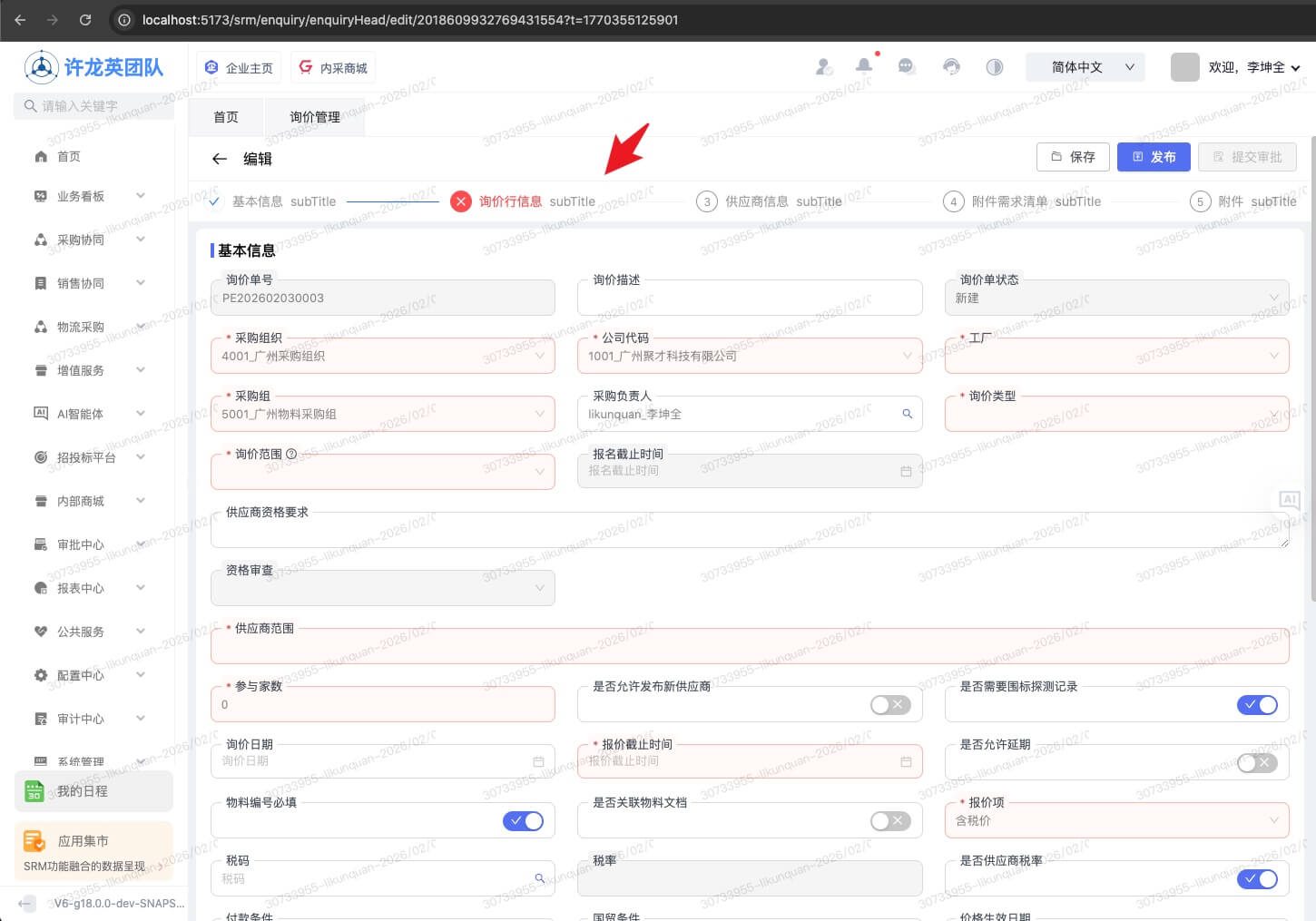Open the 简体中文 language dropdown
The width and height of the screenshot is (1316, 921).
tap(1085, 67)
